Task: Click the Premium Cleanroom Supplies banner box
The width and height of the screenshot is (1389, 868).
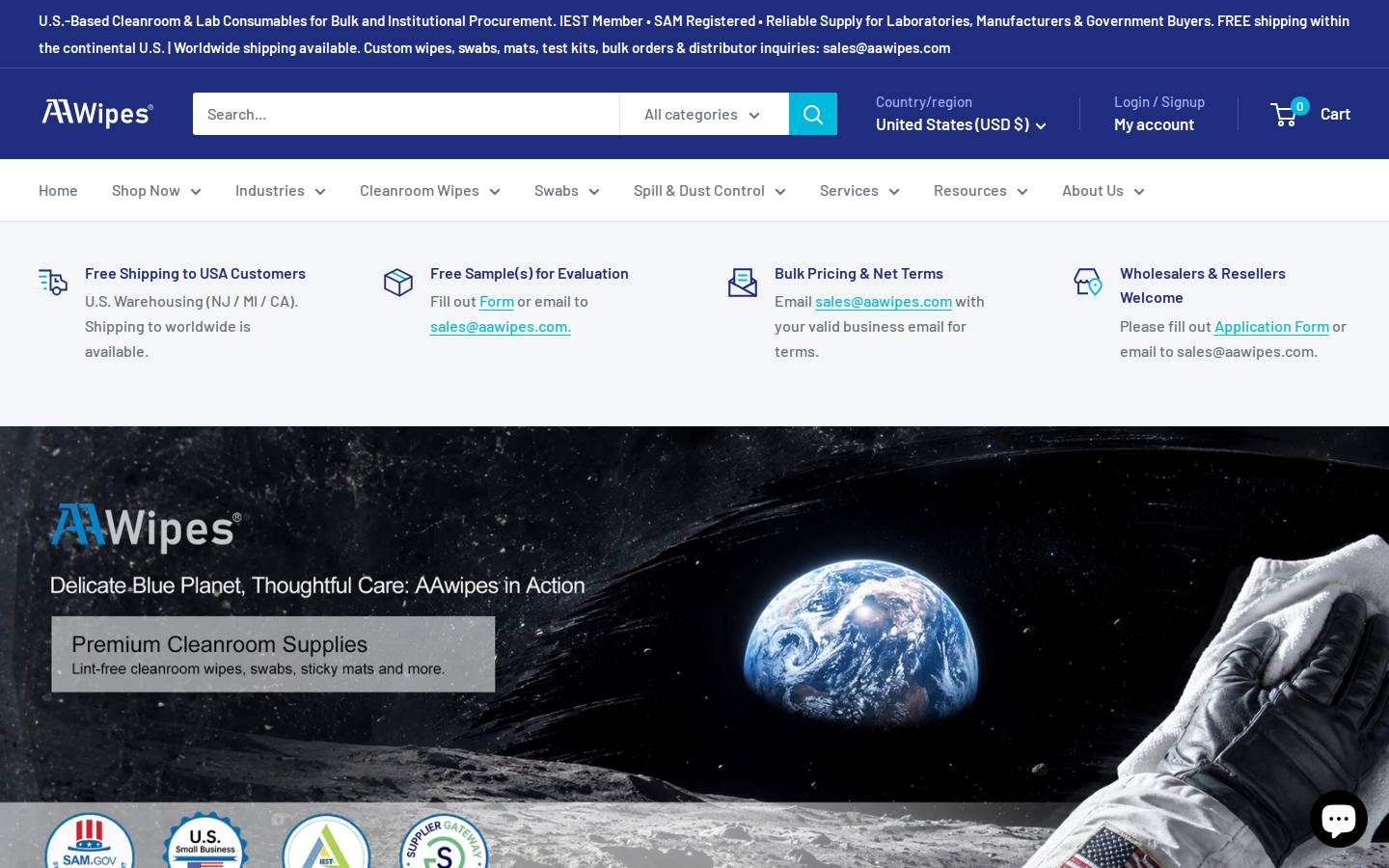Action: tap(273, 654)
